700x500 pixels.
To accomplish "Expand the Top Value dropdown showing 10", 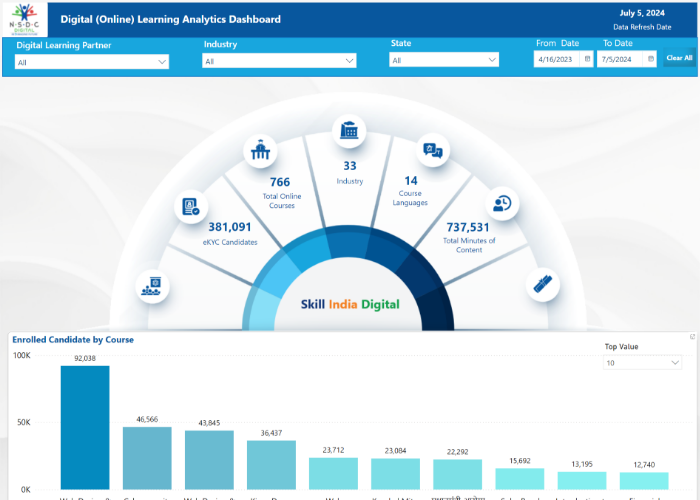I will click(642, 362).
